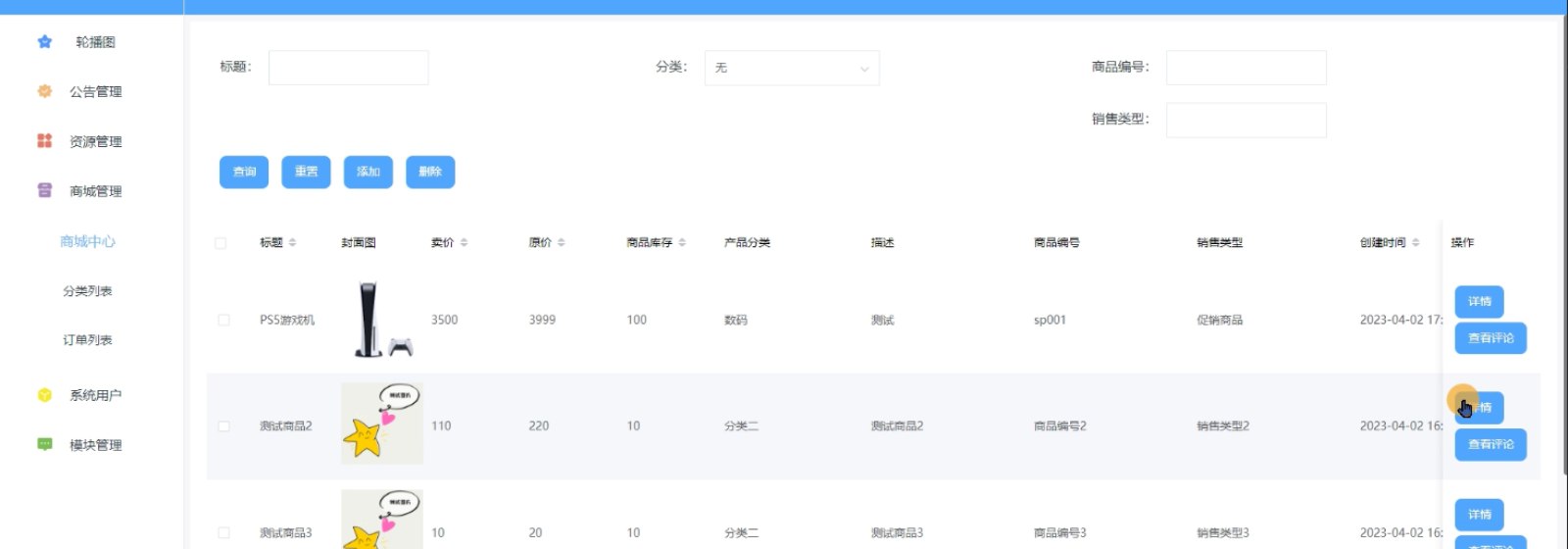This screenshot has height=549, width=1568.
Task: Tick the select-all checkbox in table header
Action: point(220,243)
